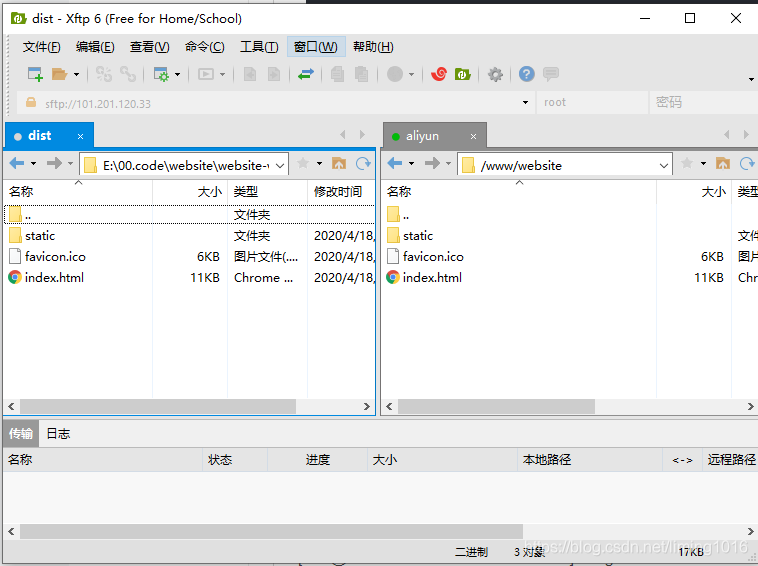Click transfer panel horizontal scrollbar thumb
Image resolution: width=758 pixels, height=566 pixels.
coord(271,532)
